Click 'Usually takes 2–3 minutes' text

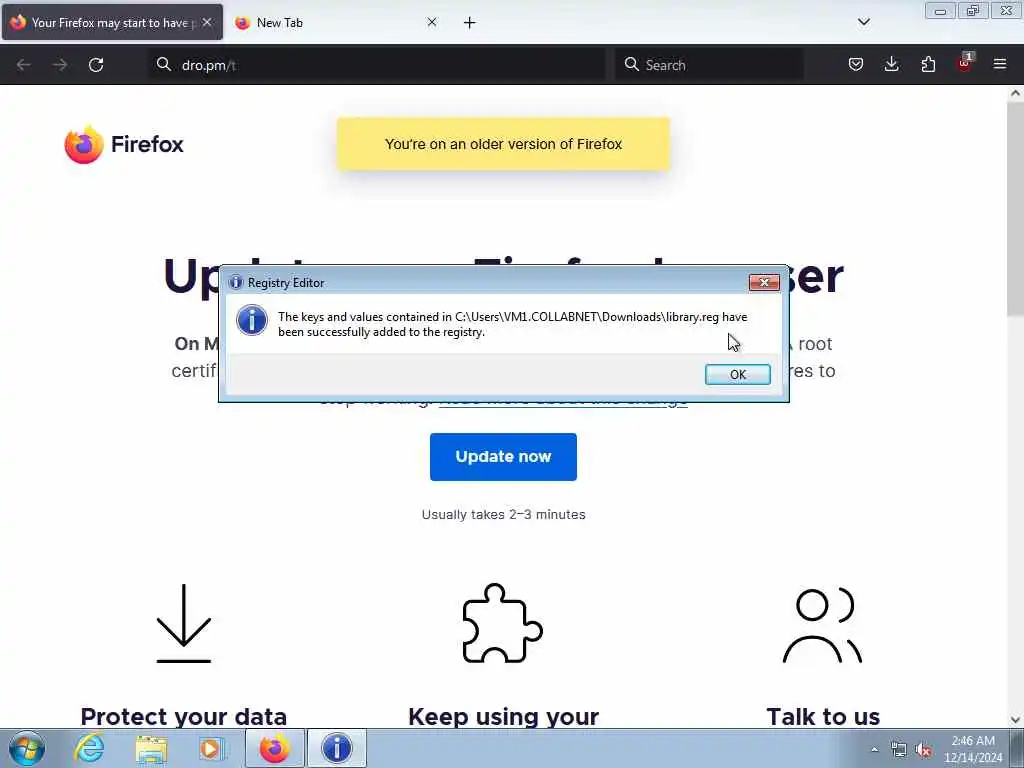(x=503, y=515)
